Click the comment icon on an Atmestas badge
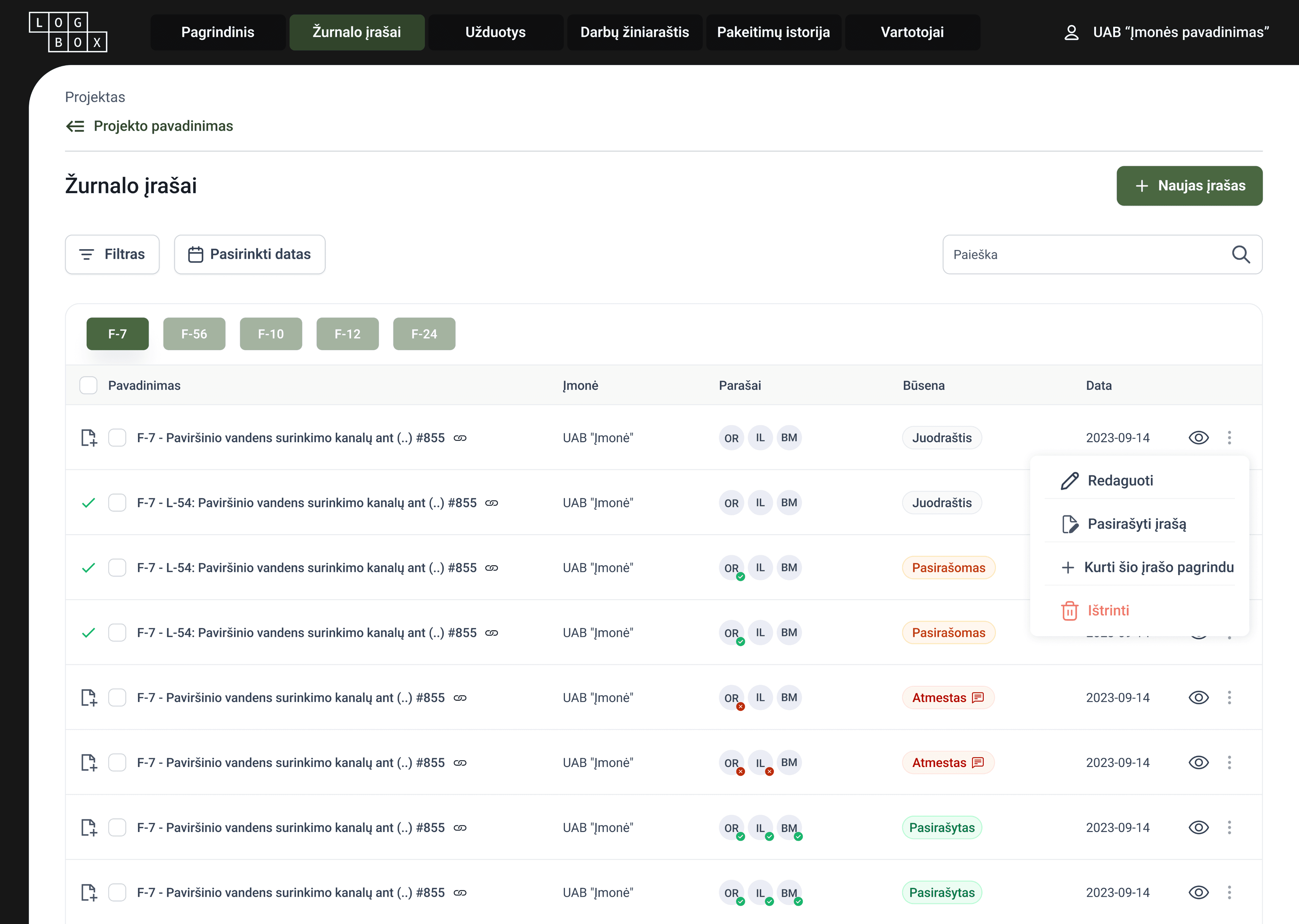 point(978,698)
